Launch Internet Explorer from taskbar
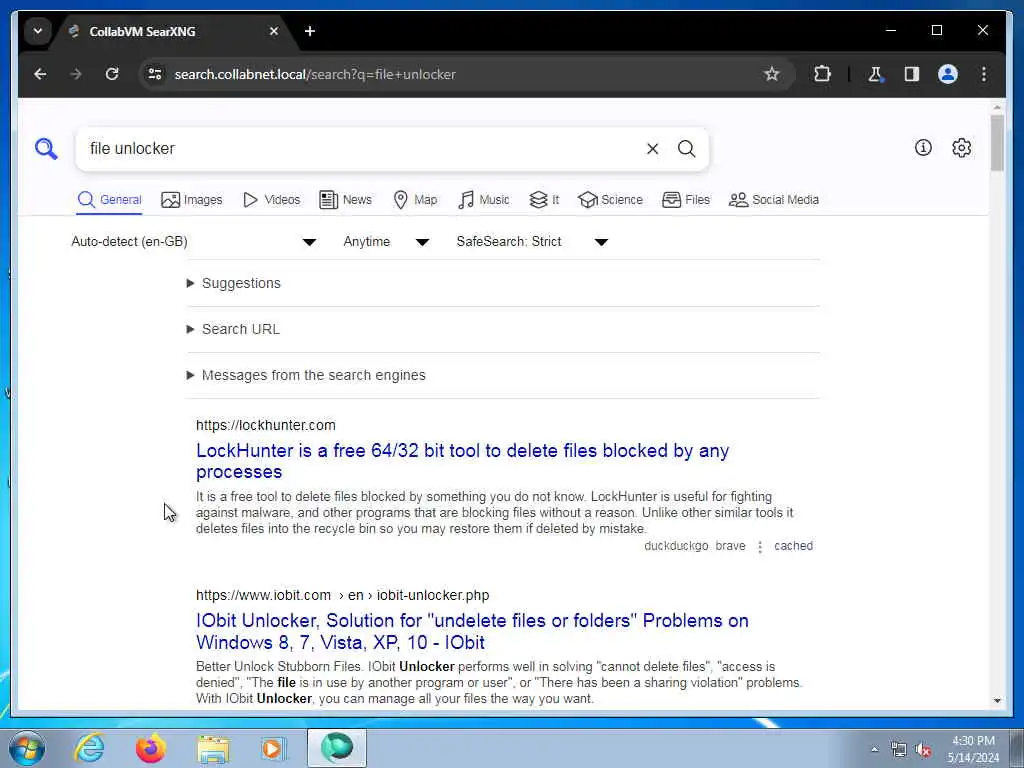1024x768 pixels. tap(89, 748)
